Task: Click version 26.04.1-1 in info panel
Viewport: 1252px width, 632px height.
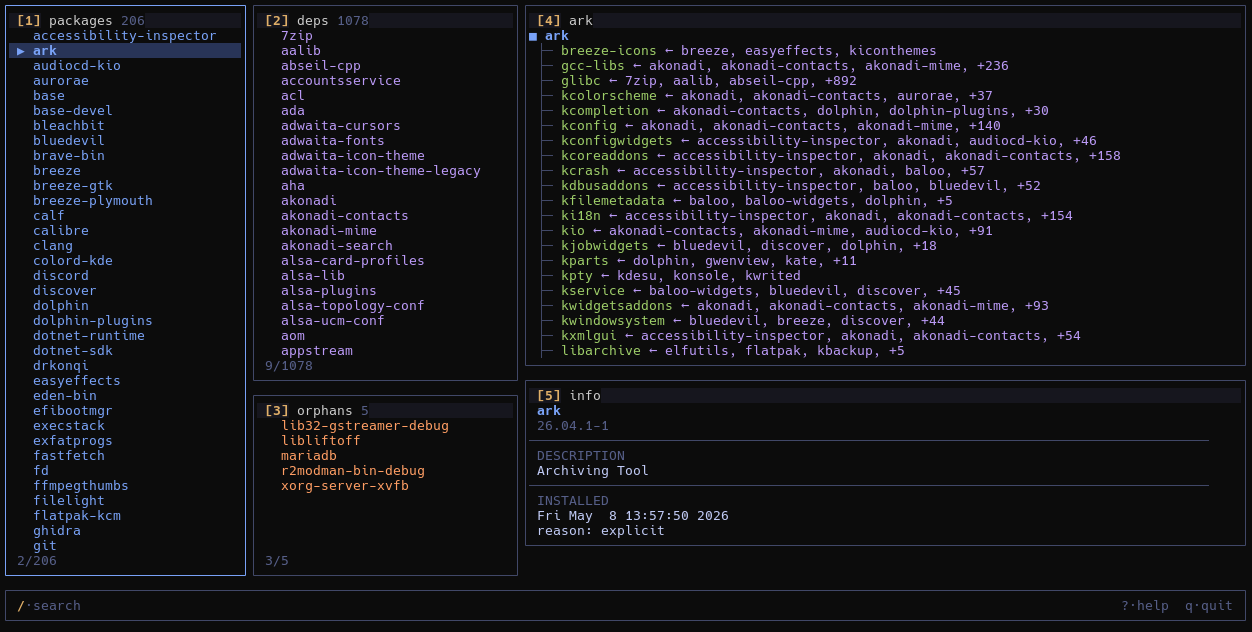Action: click(x=573, y=426)
